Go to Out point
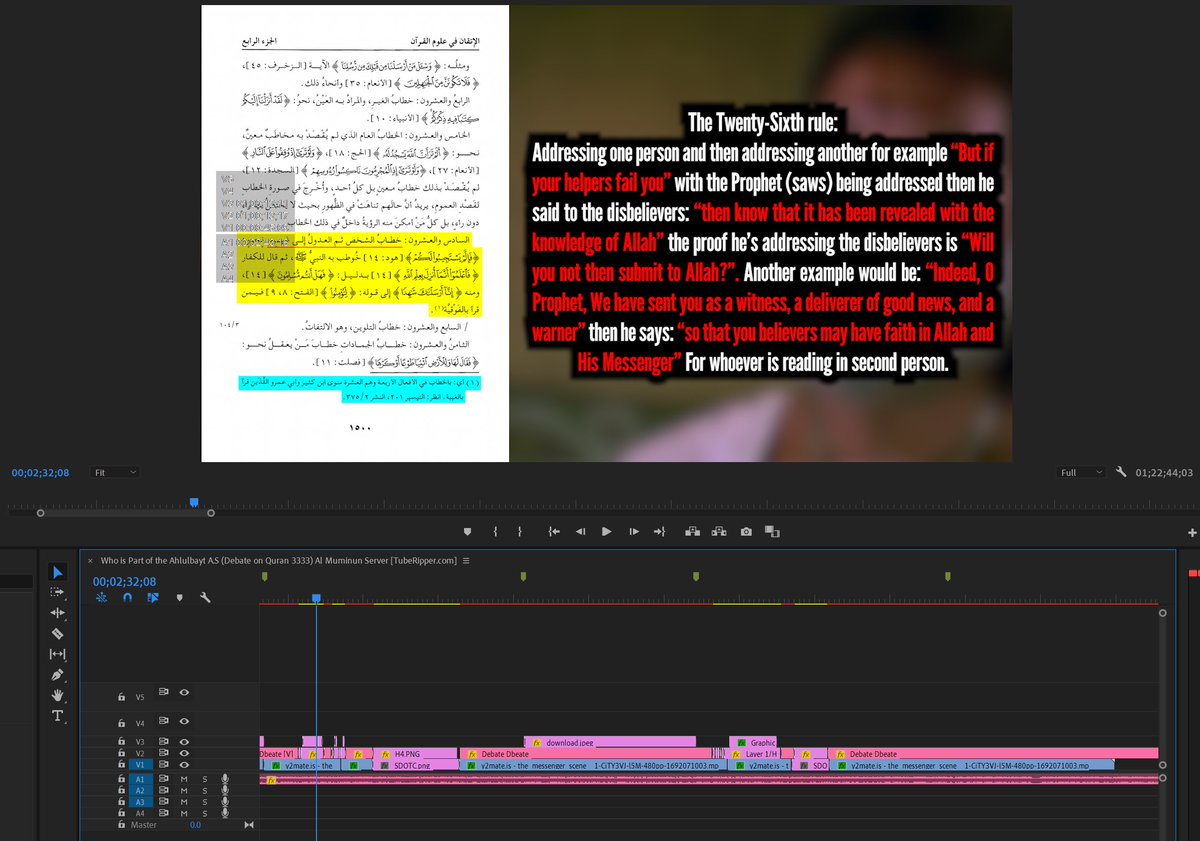 (x=659, y=532)
